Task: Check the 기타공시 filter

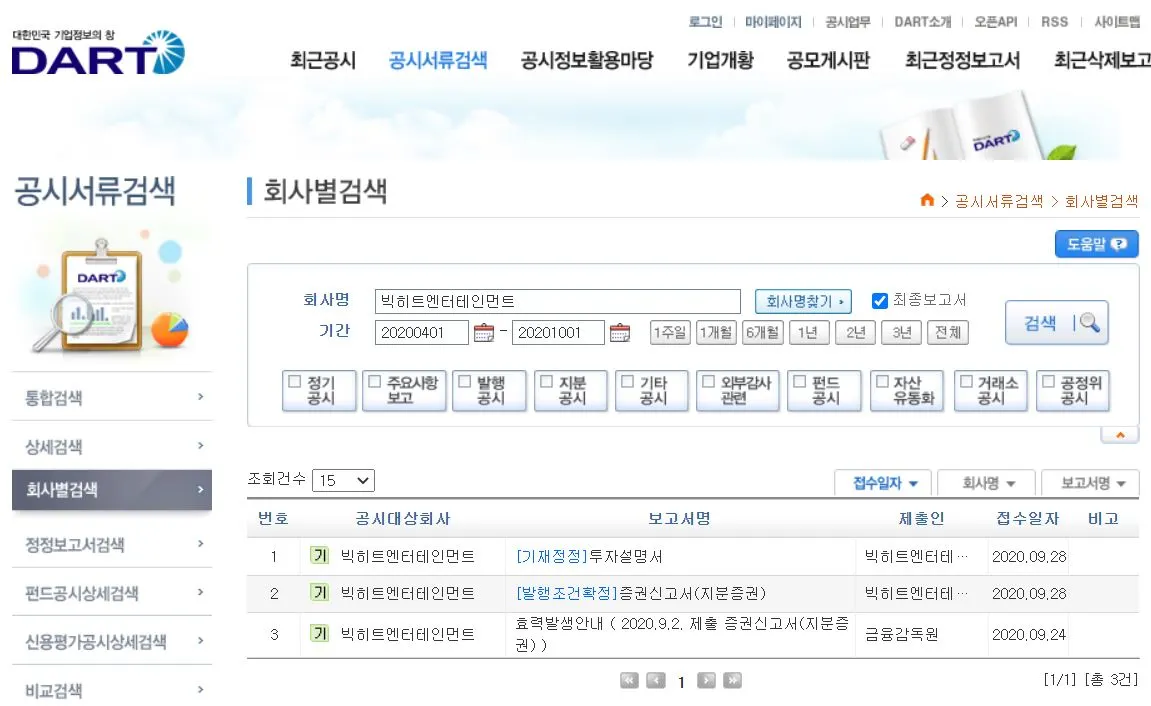Action: click(628, 382)
